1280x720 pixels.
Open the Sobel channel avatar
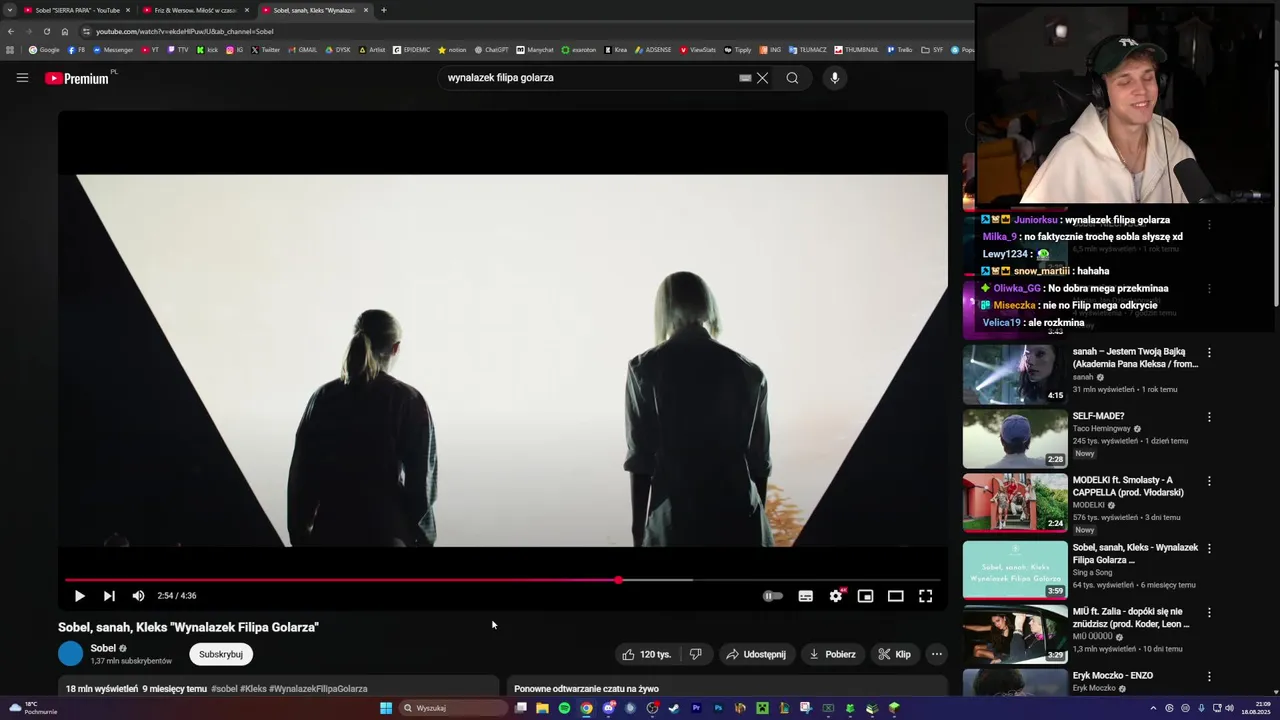pos(70,654)
